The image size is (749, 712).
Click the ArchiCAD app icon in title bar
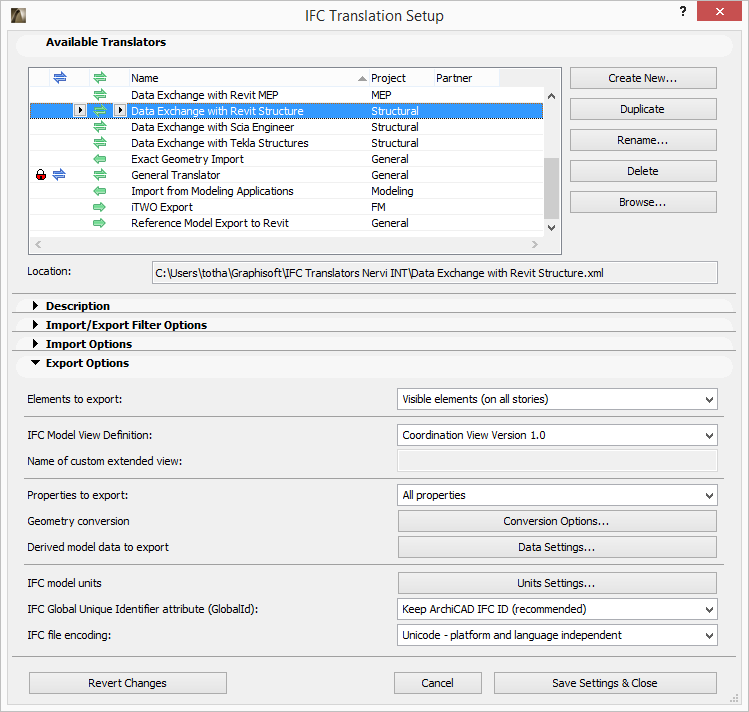pyautogui.click(x=18, y=16)
